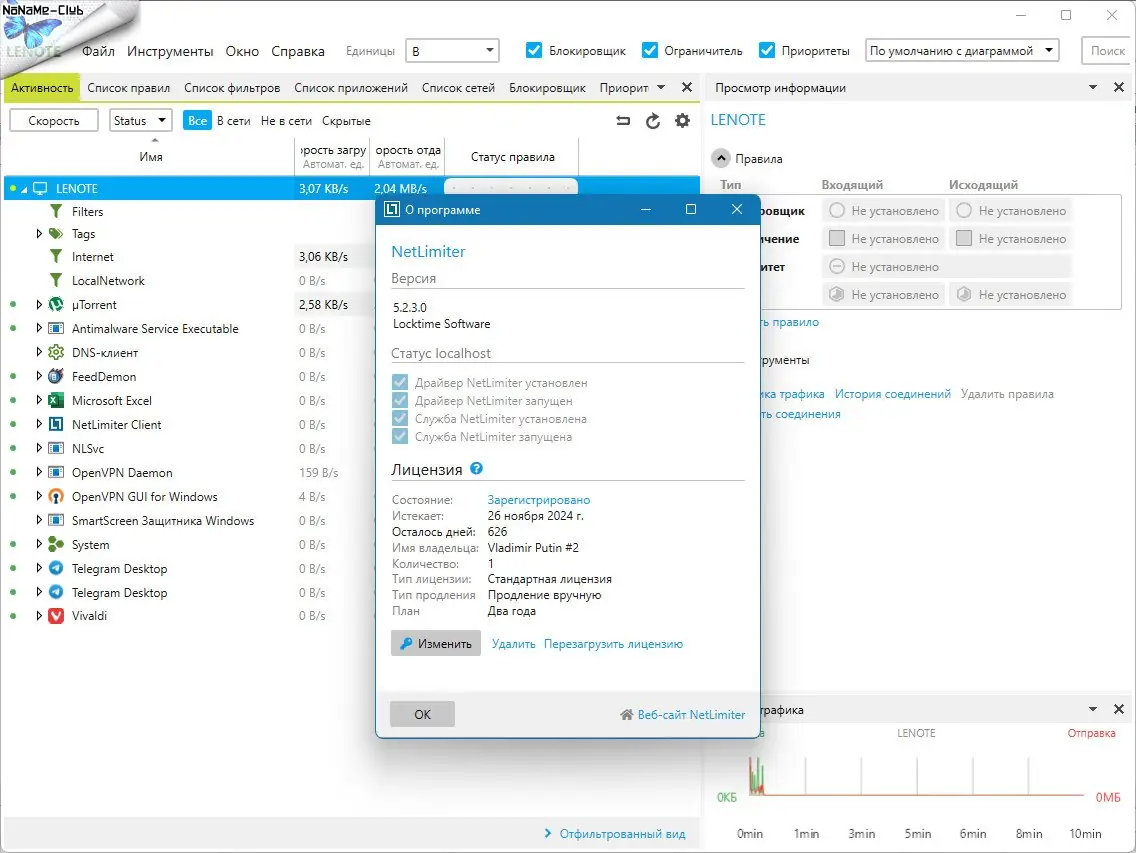The image size is (1136, 853).
Task: Select the В сети filter
Action: pyautogui.click(x=234, y=120)
